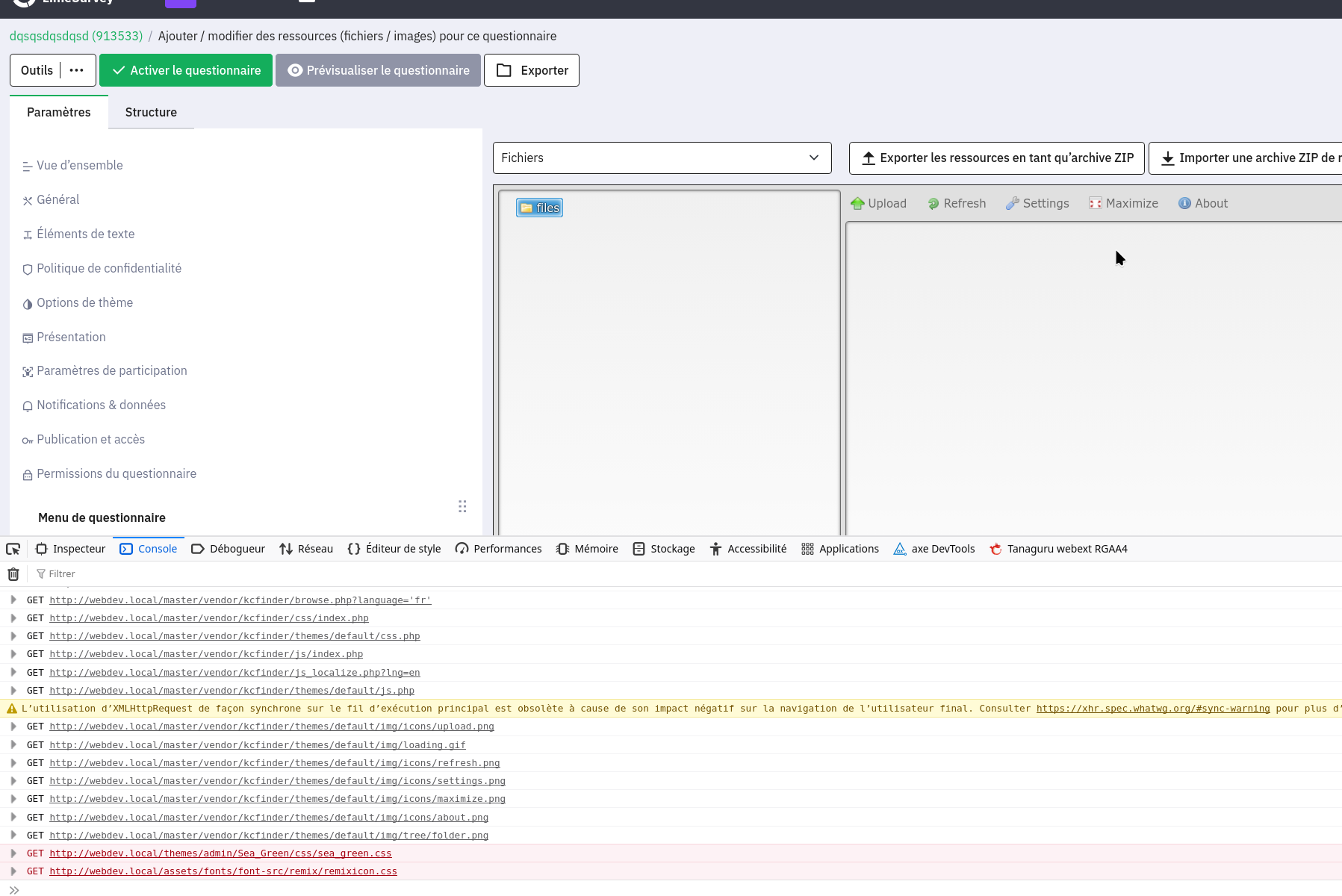Open the Fichiers dropdown
Image resolution: width=1342 pixels, height=896 pixels.
point(662,158)
